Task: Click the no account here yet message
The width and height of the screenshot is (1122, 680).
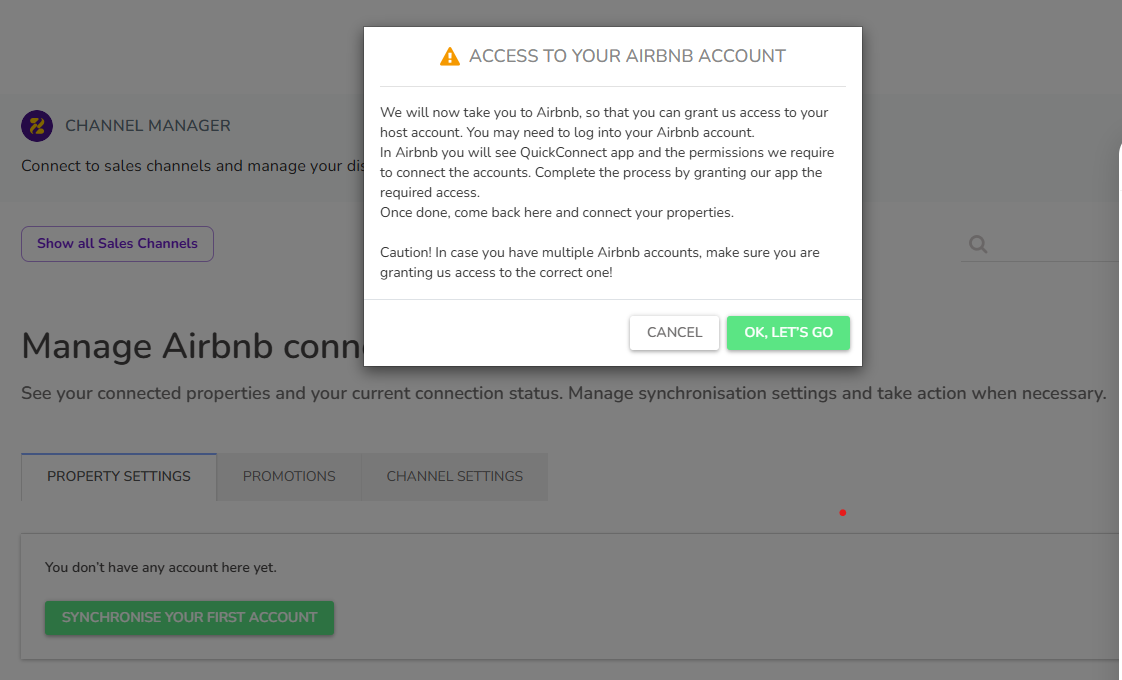Action: pos(161,568)
